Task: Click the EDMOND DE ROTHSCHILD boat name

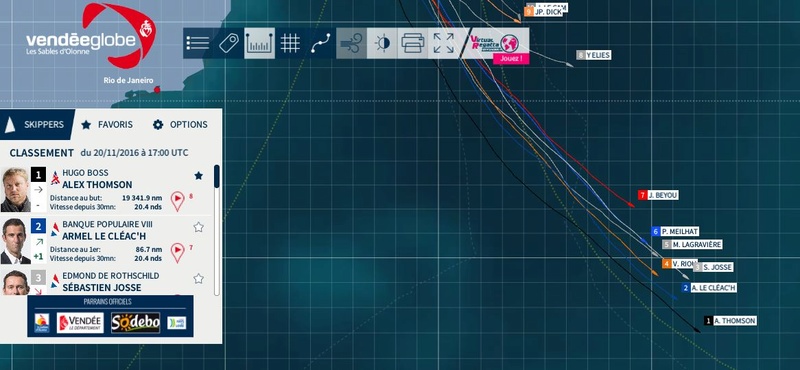Action: click(111, 276)
